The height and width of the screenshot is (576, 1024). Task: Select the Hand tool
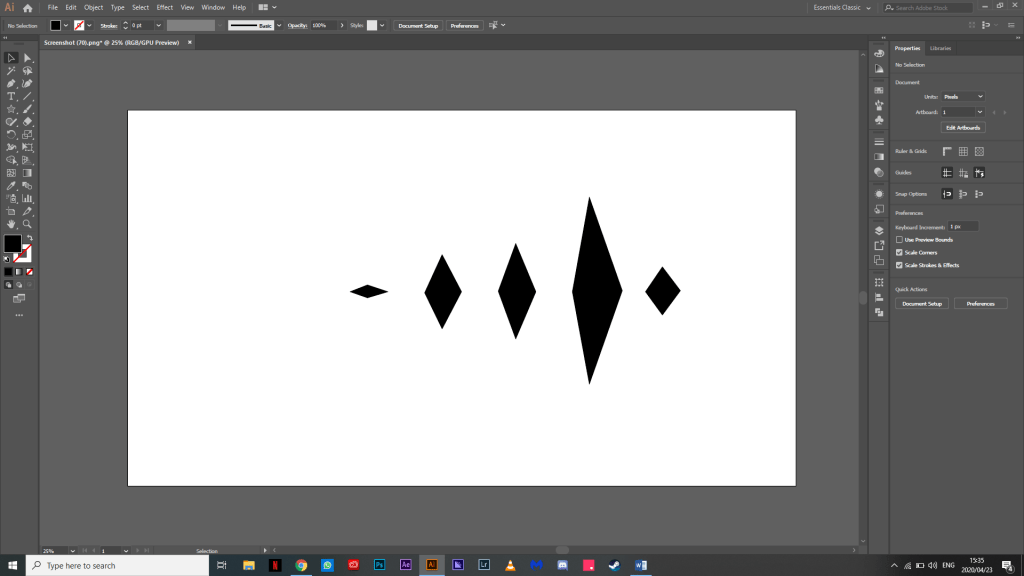coord(11,224)
